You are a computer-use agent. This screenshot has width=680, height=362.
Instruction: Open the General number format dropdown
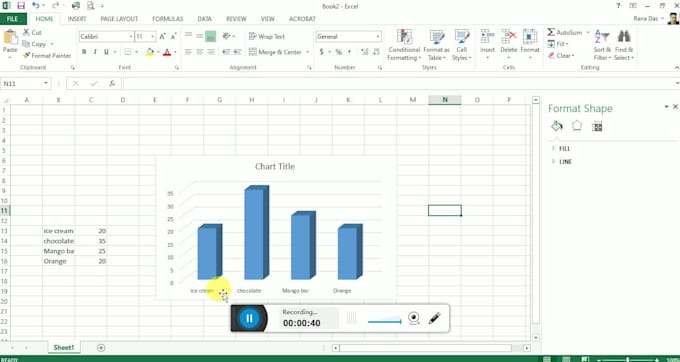pyautogui.click(x=378, y=37)
